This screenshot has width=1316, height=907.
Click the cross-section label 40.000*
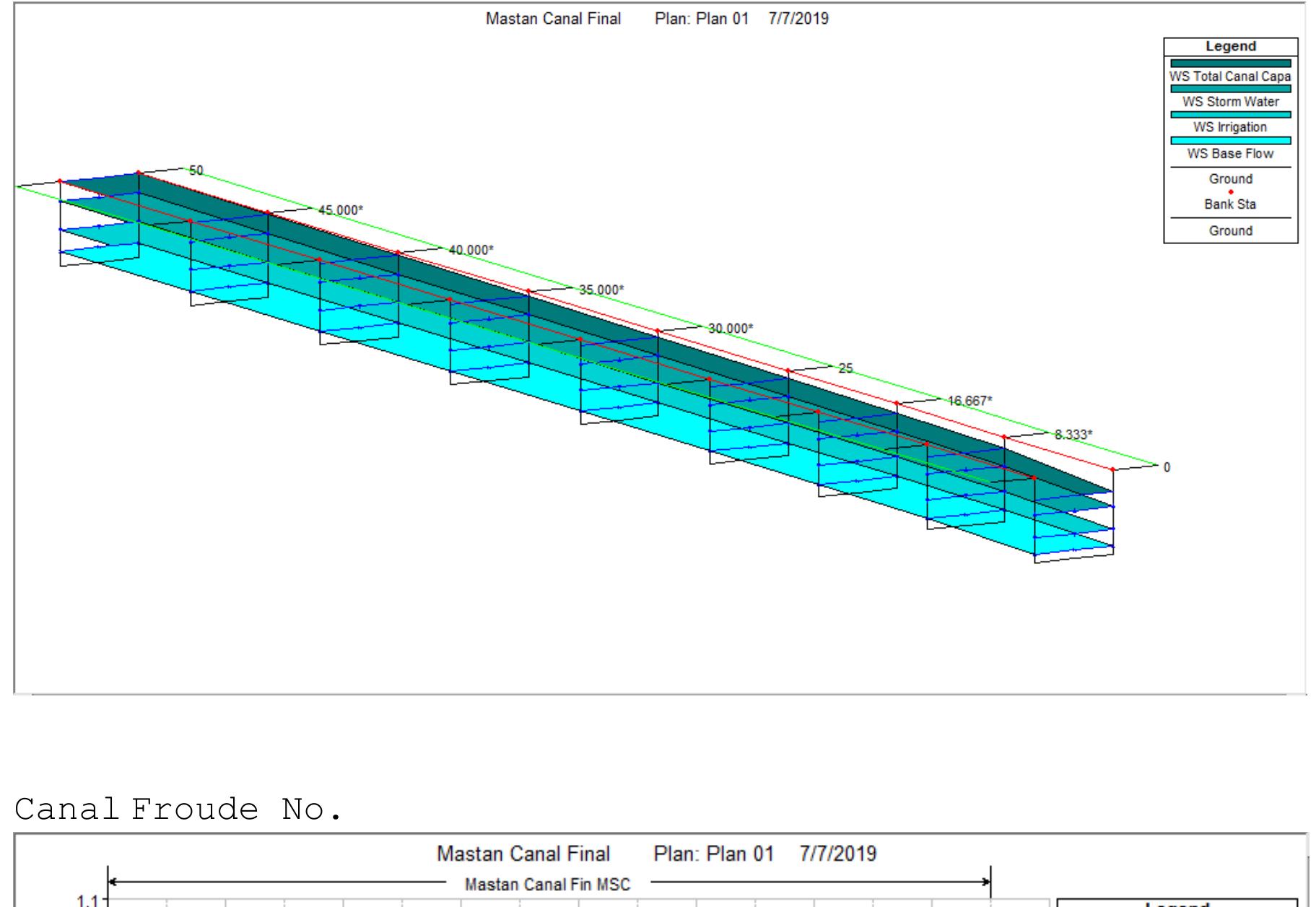point(471,250)
